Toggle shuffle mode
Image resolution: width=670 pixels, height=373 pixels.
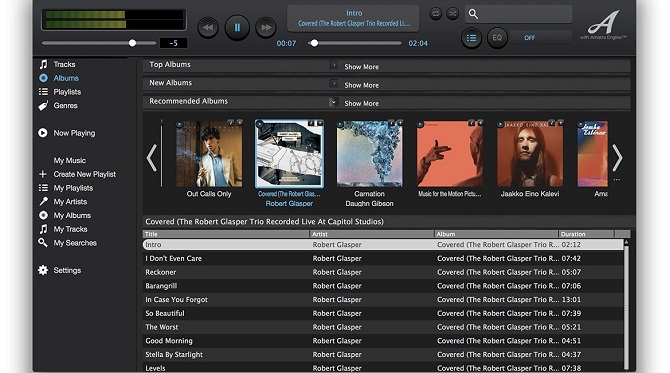point(453,14)
